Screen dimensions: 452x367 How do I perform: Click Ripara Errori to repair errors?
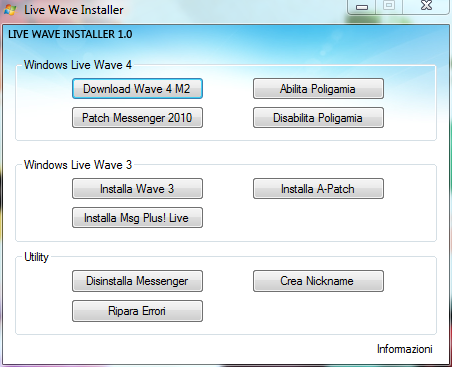pyautogui.click(x=137, y=311)
